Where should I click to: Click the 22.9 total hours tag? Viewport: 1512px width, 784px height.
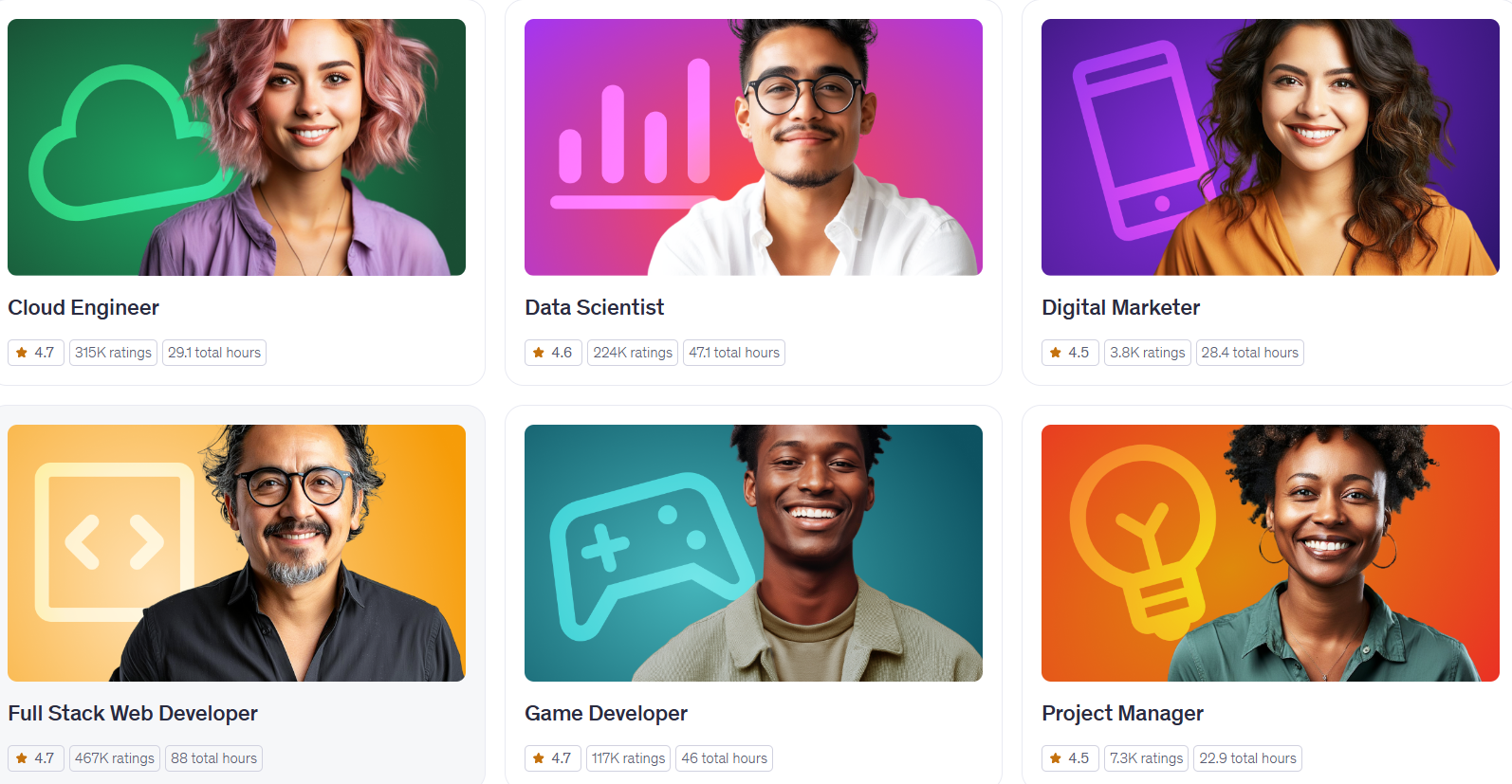pyautogui.click(x=1247, y=758)
